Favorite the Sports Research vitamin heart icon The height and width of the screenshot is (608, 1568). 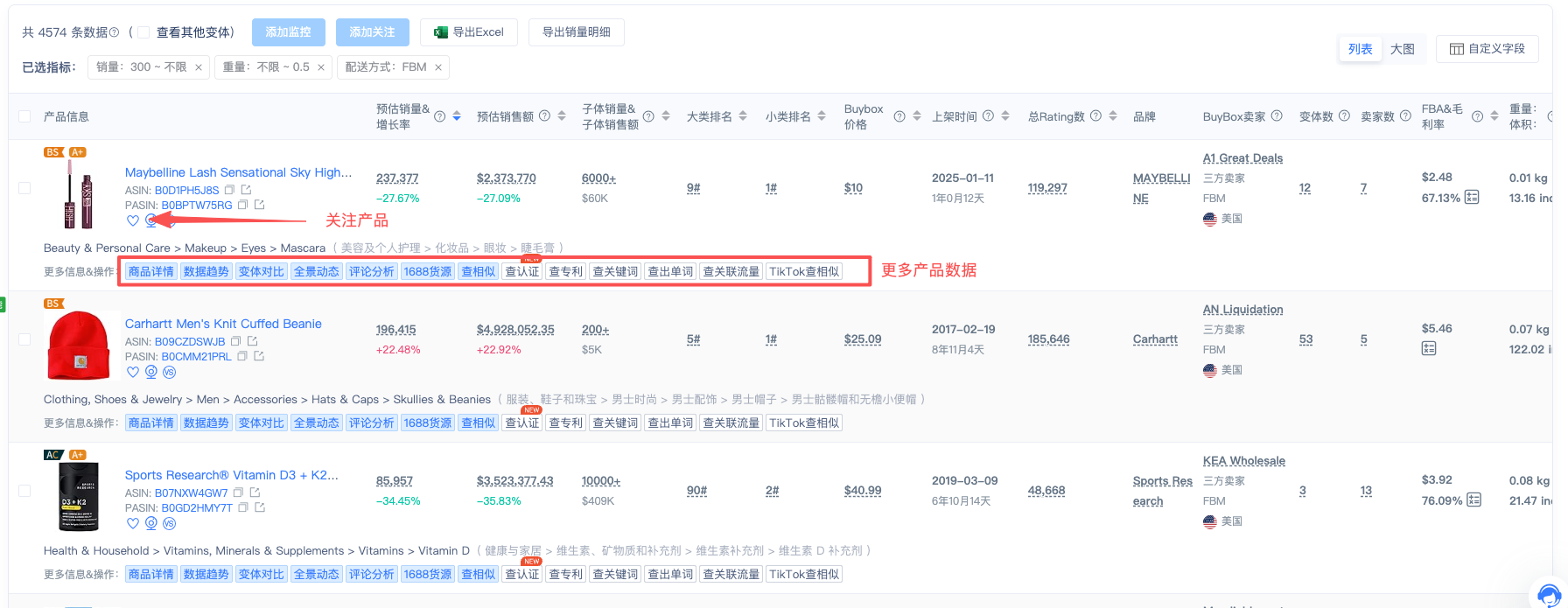133,523
